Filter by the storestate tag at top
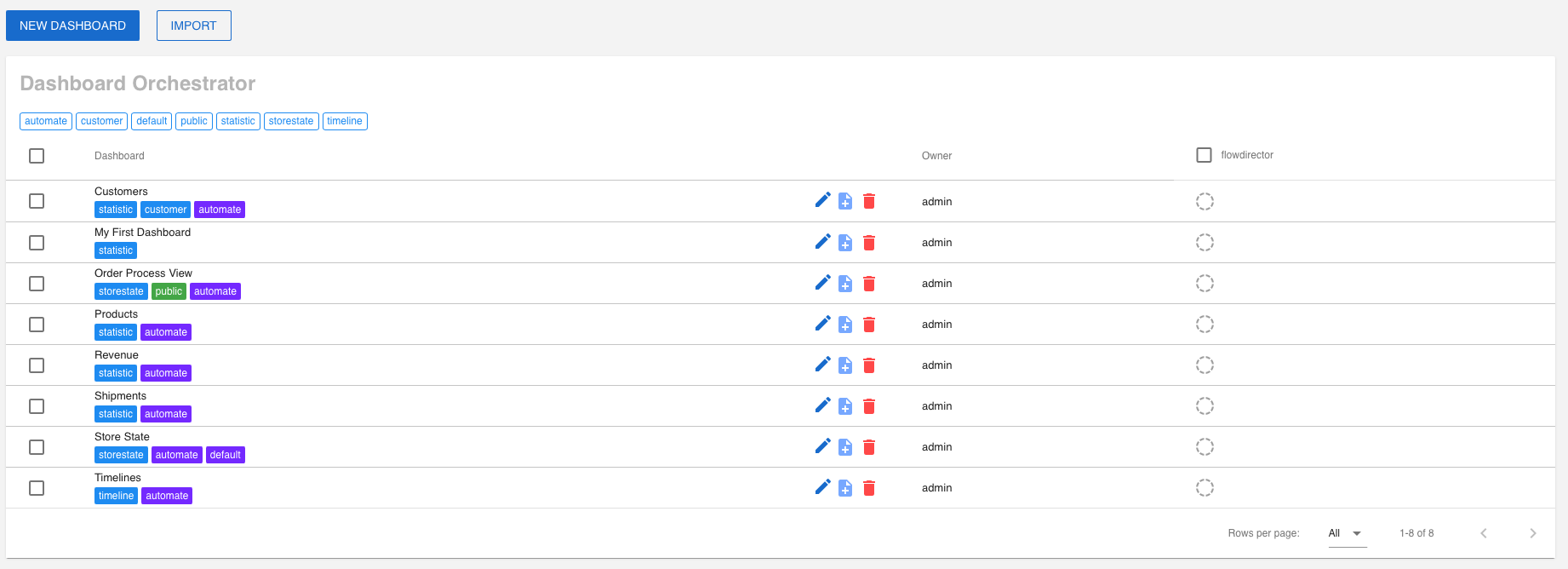The image size is (1568, 569). point(291,121)
